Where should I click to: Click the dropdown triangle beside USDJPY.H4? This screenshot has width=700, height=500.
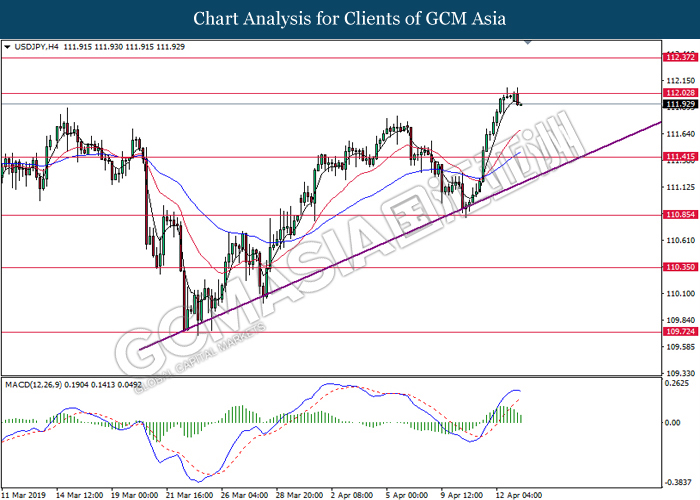(7, 47)
